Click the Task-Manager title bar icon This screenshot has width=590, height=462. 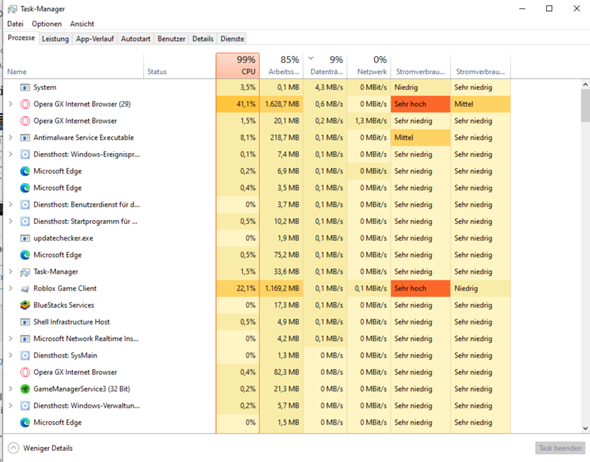pyautogui.click(x=12, y=9)
